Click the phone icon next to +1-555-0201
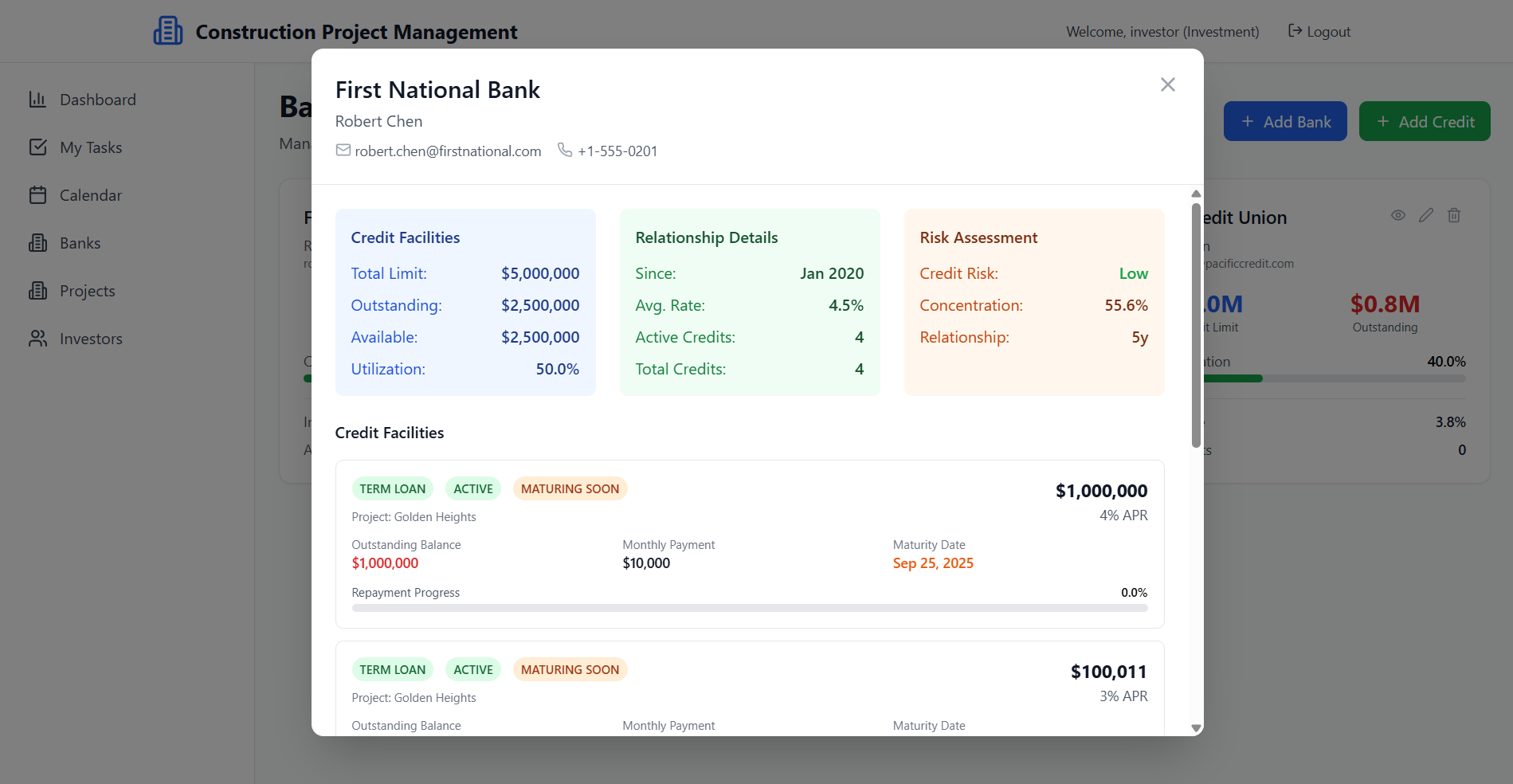 pos(565,150)
